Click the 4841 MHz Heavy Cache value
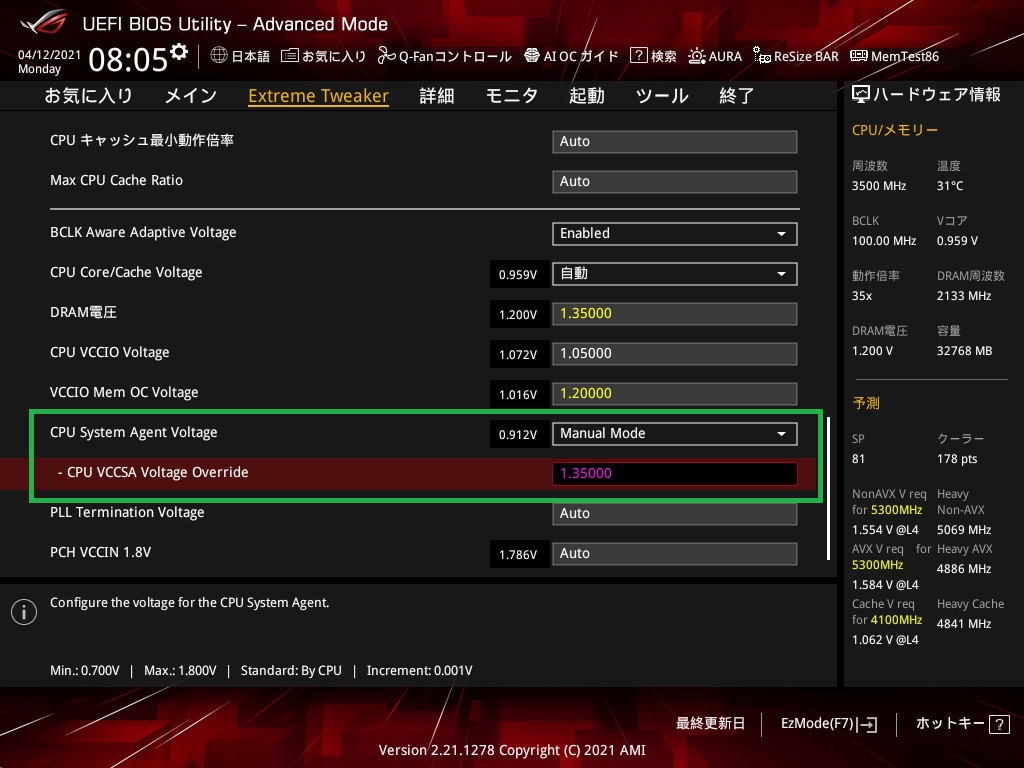The image size is (1024, 768). [x=964, y=624]
